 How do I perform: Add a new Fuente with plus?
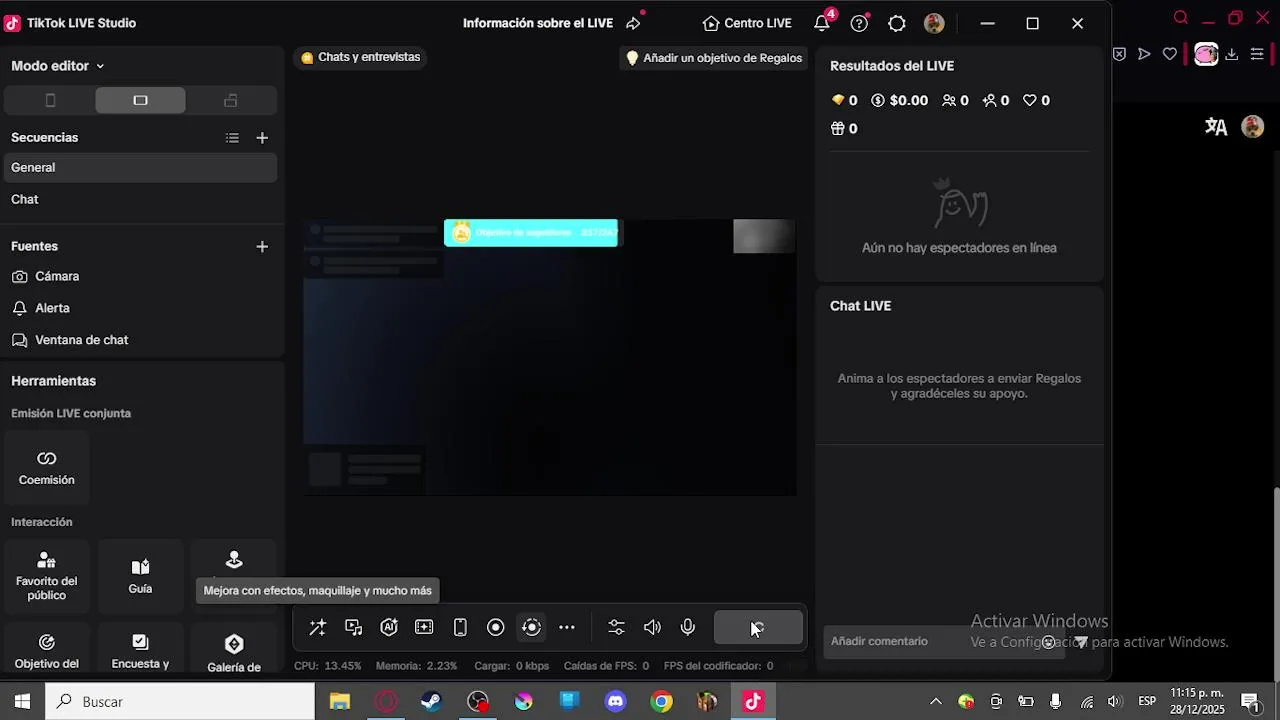tap(262, 246)
